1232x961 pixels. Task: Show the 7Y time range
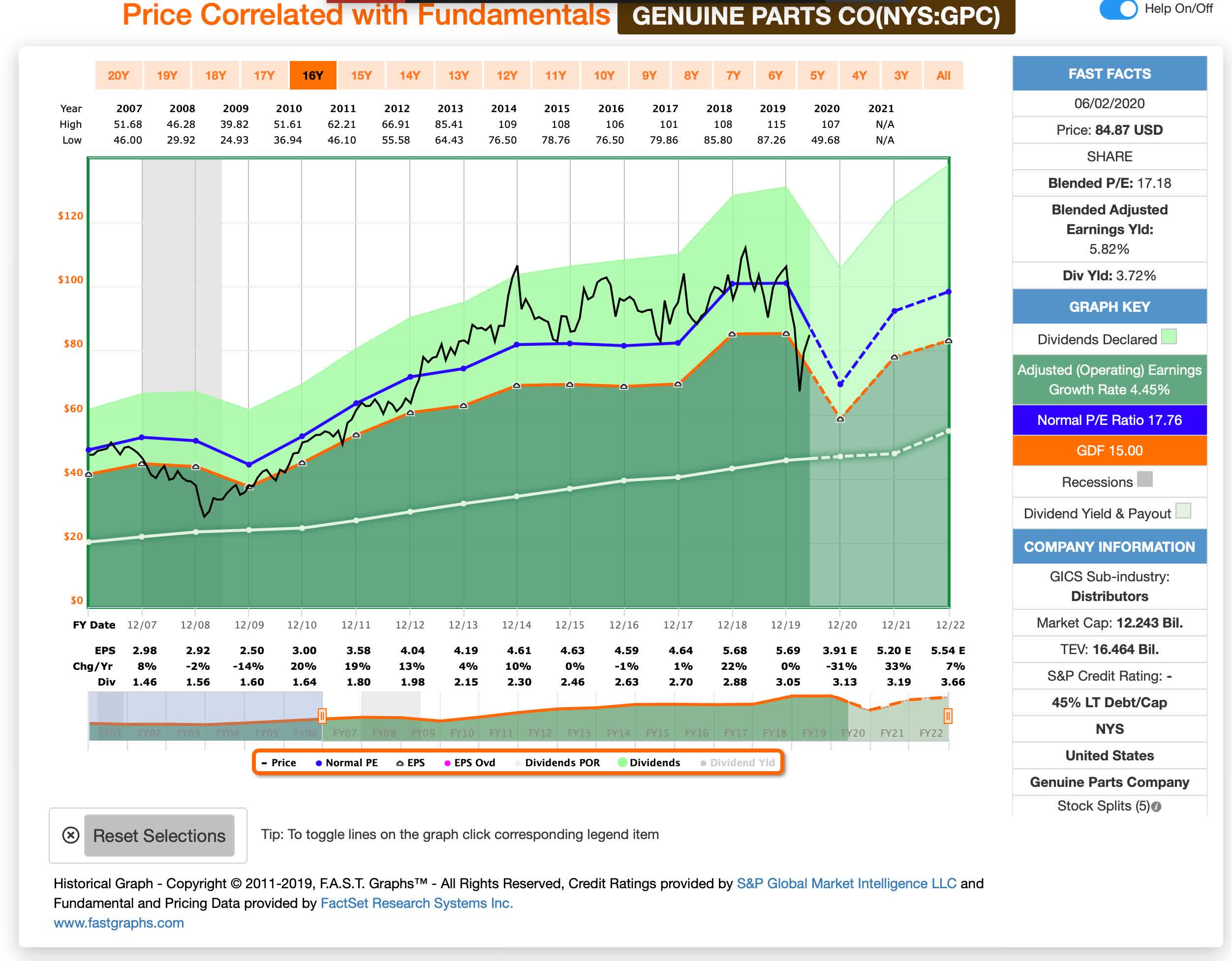pos(733,75)
